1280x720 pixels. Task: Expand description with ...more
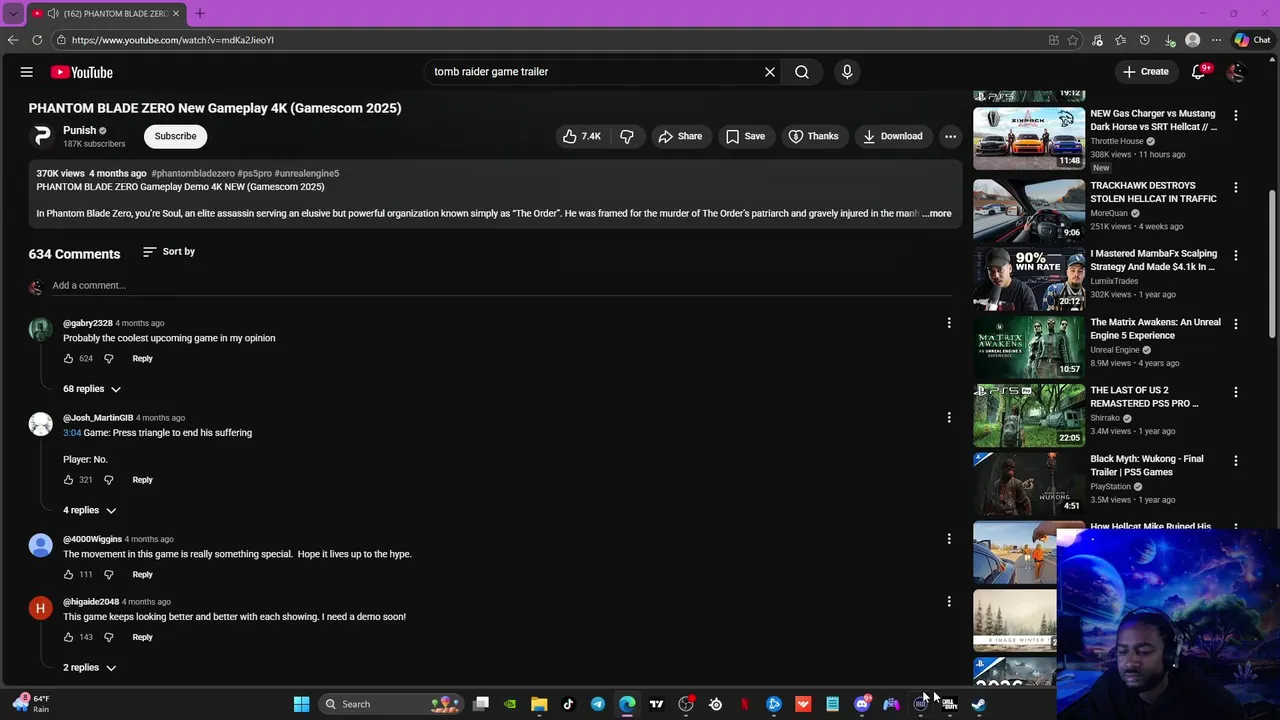(x=937, y=213)
